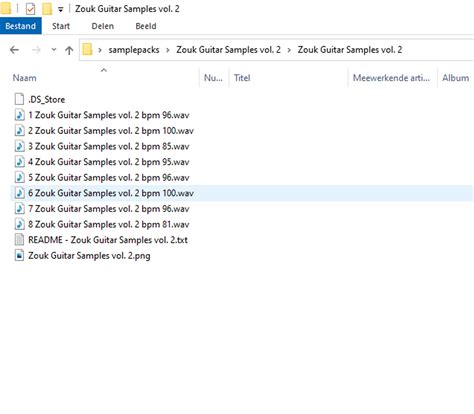Click audio icon of file 1 bpm 96
Screen dimensions: 474x414
pyautogui.click(x=19, y=115)
